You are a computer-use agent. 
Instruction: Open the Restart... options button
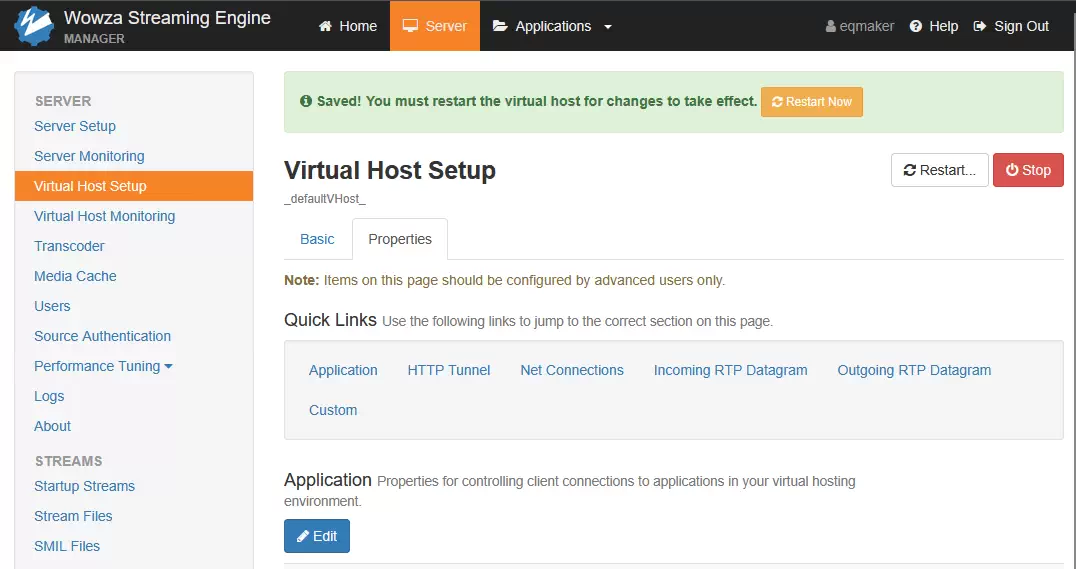(x=939, y=170)
